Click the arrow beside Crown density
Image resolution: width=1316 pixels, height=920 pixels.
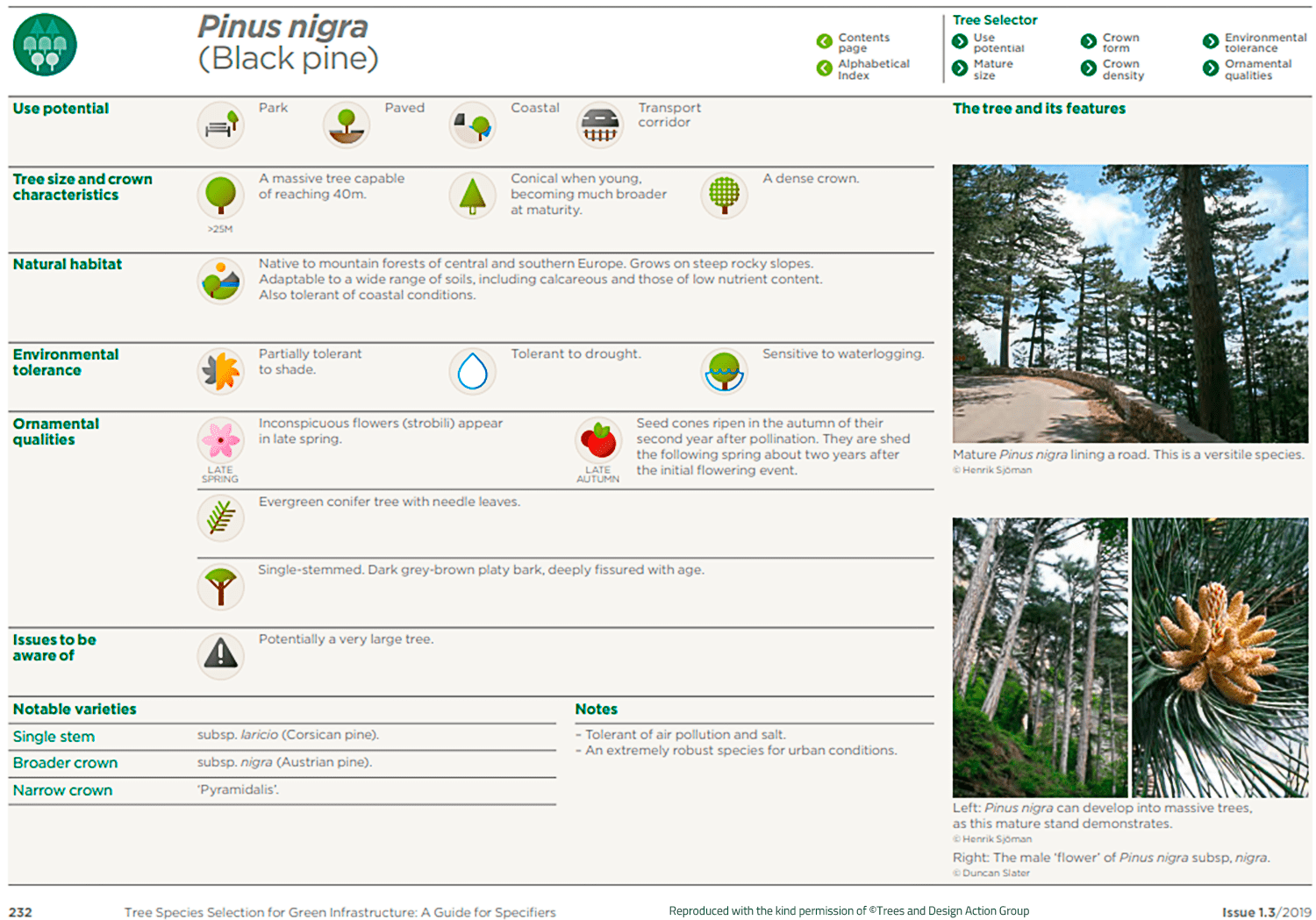pyautogui.click(x=1089, y=68)
